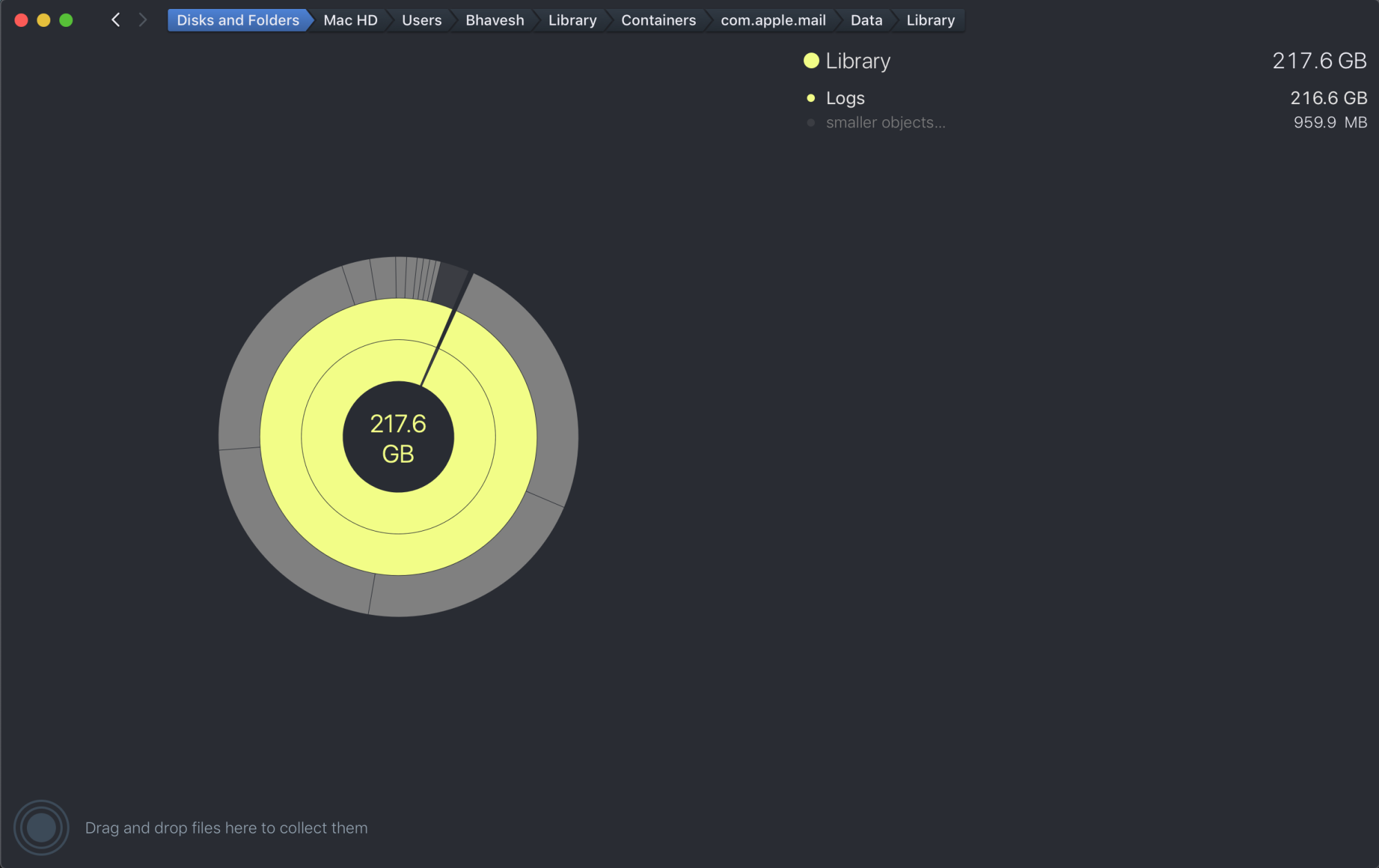Image resolution: width=1379 pixels, height=868 pixels.
Task: Click the yellow minimize window button
Action: tap(43, 20)
